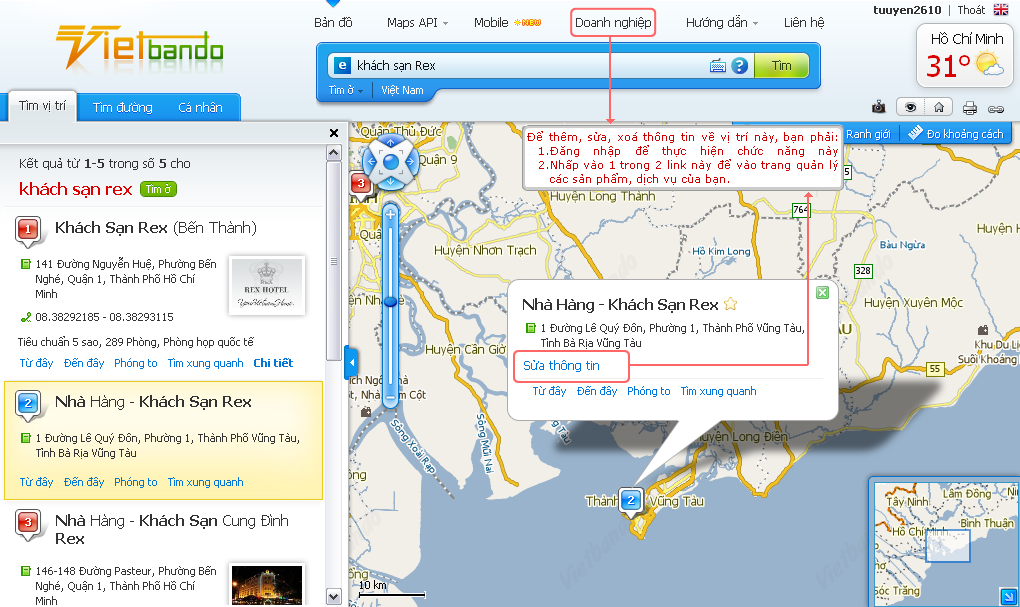Open the Liên hệ page

[x=804, y=23]
